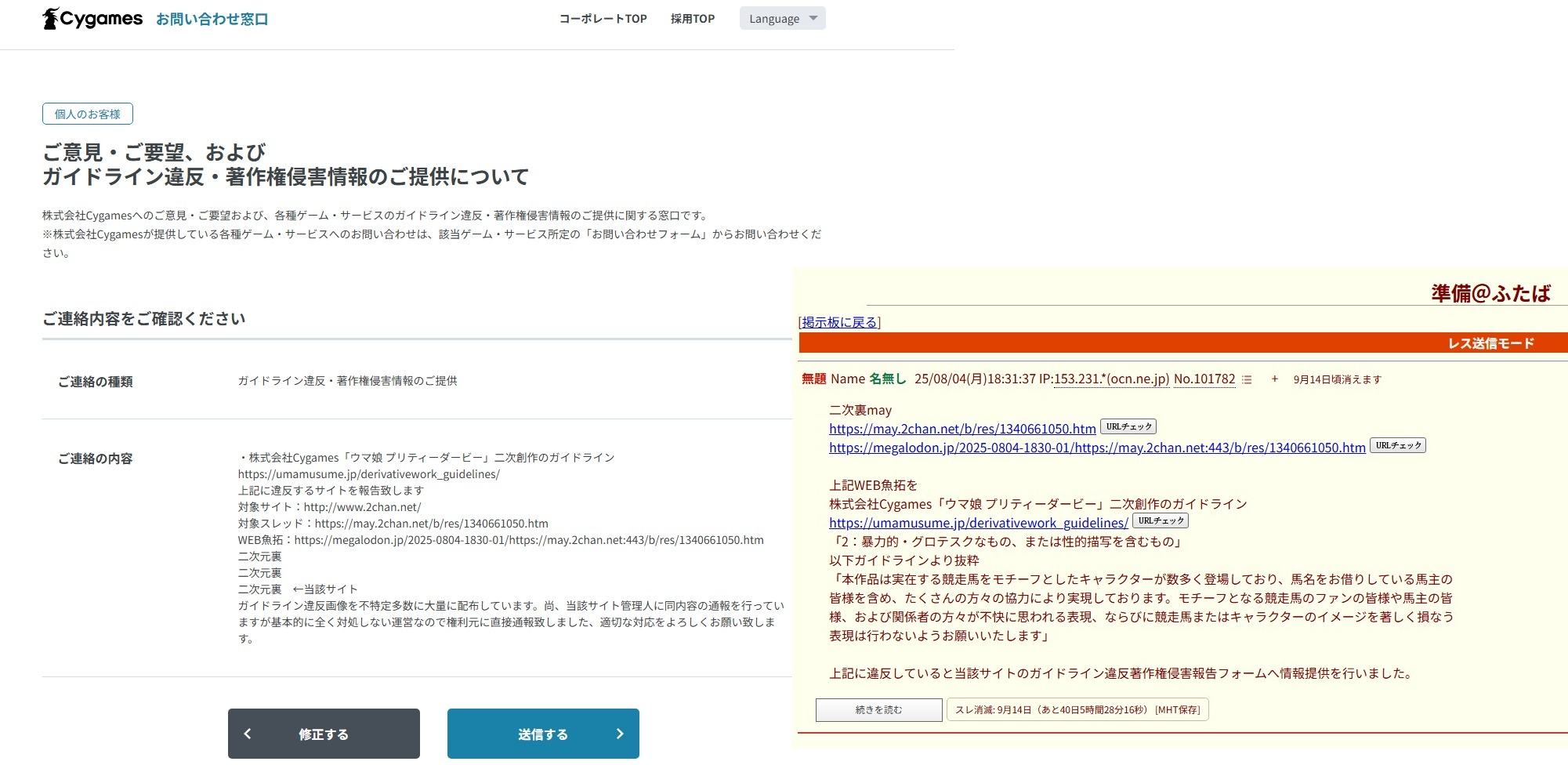
Task: Open コーポレートTOP in the header
Action: point(603,19)
